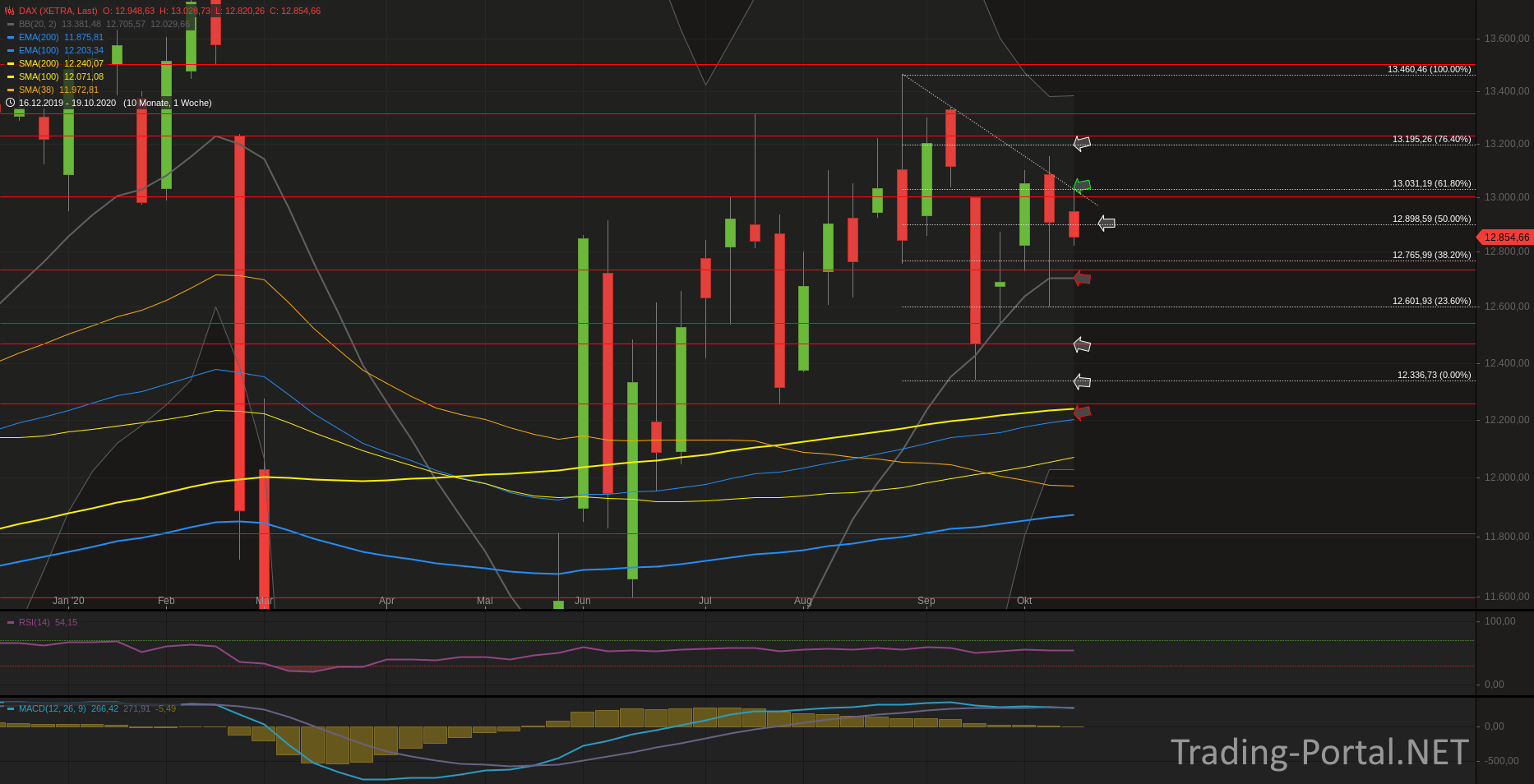Click the 11.600,00 price axis label
This screenshot has height=784, width=1534.
click(x=1507, y=597)
